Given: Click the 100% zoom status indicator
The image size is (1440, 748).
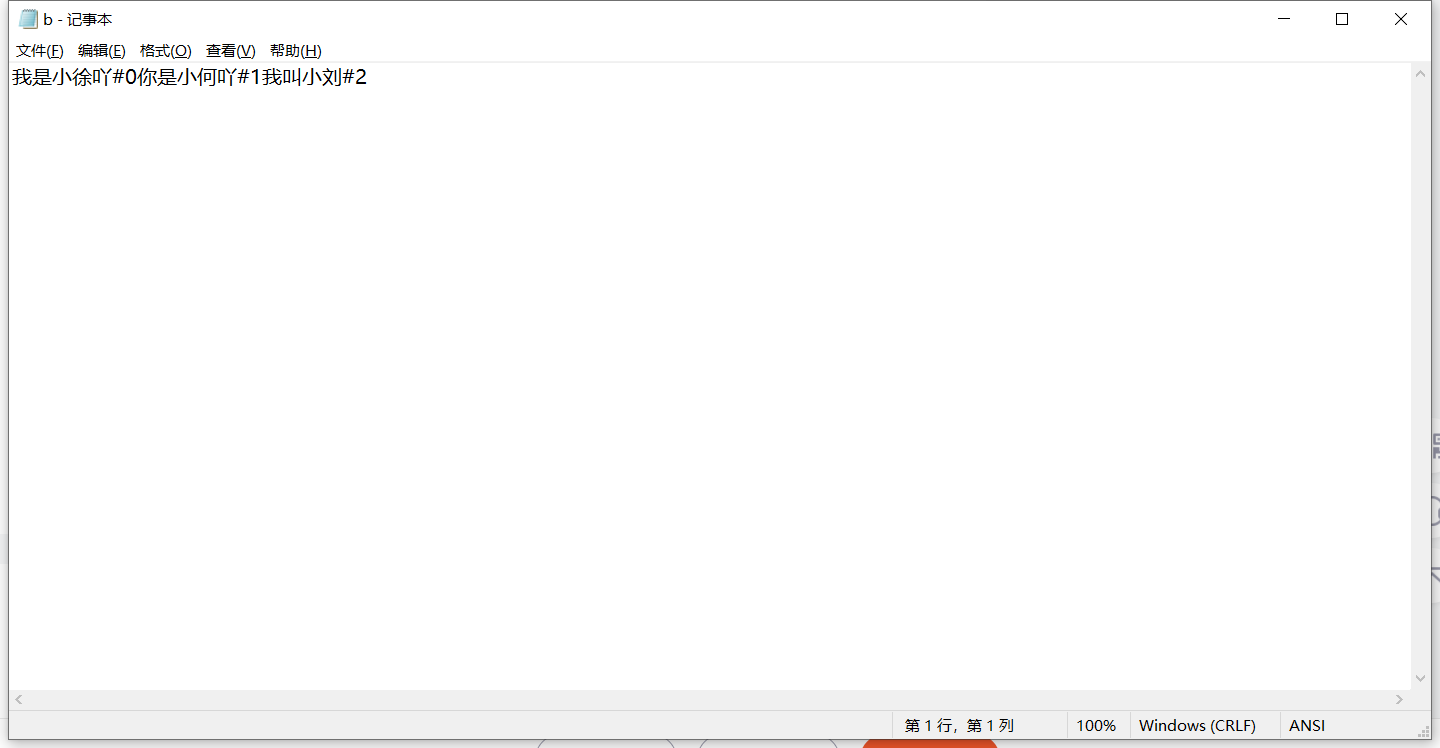Looking at the screenshot, I should 1096,726.
